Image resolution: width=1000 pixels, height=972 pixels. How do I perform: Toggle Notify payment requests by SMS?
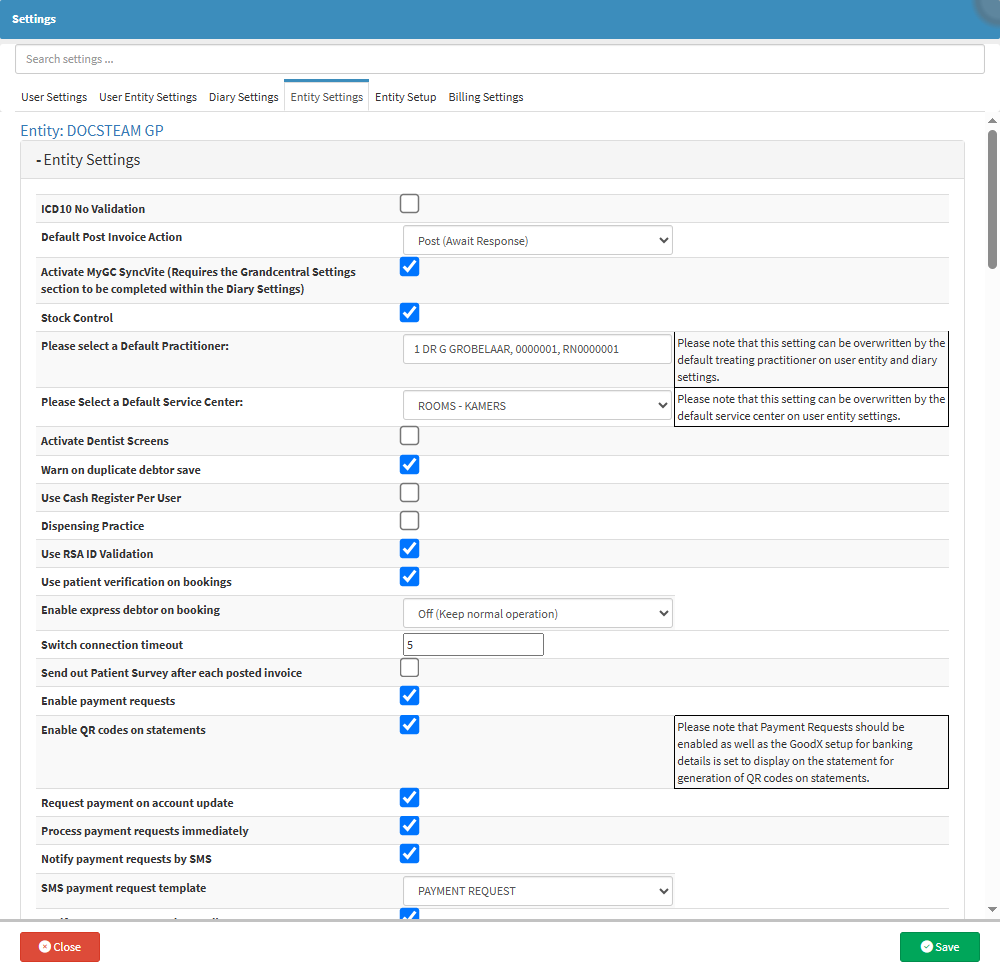[409, 854]
